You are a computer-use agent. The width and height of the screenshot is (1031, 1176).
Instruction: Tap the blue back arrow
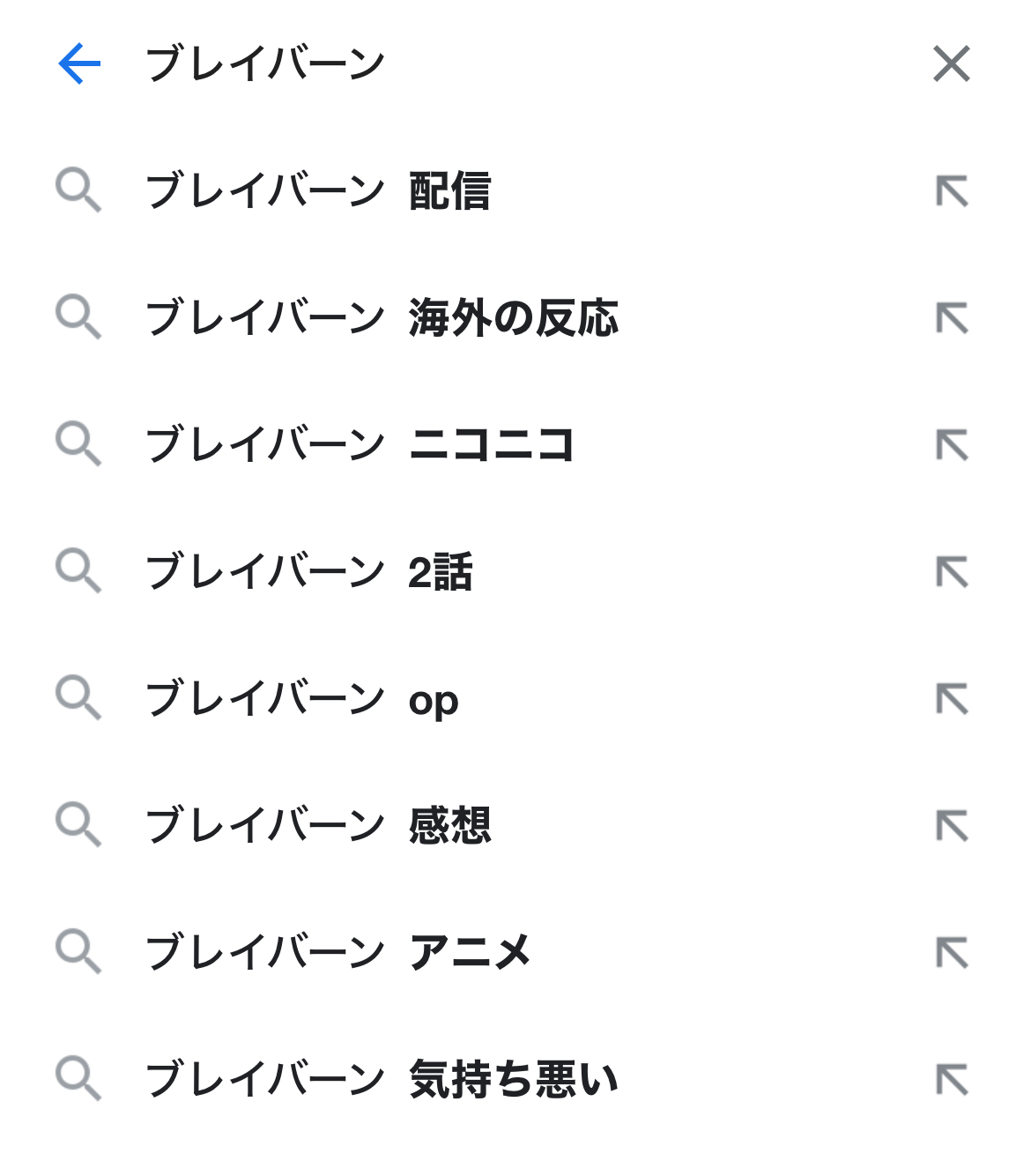79,63
